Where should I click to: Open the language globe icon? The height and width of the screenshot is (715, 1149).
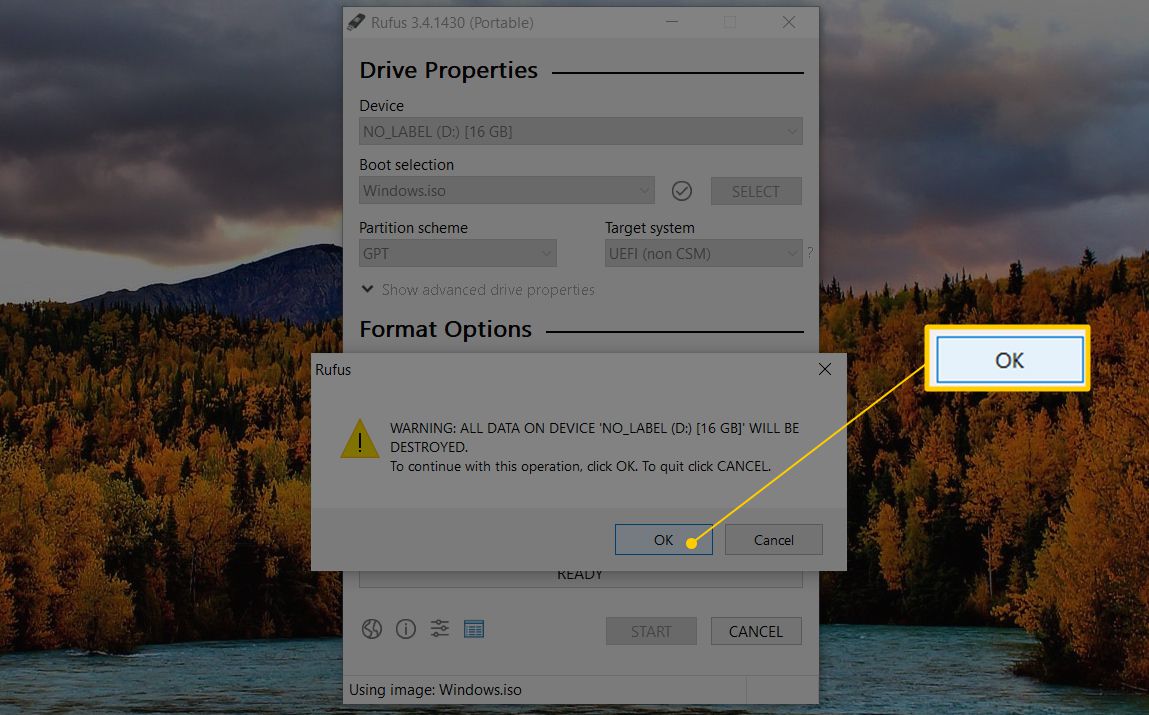pyautogui.click(x=372, y=629)
